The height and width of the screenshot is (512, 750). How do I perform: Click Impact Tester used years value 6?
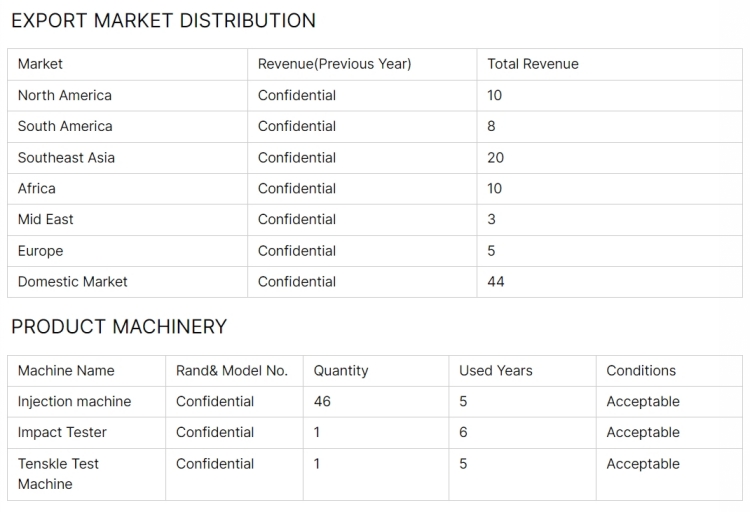point(463,432)
